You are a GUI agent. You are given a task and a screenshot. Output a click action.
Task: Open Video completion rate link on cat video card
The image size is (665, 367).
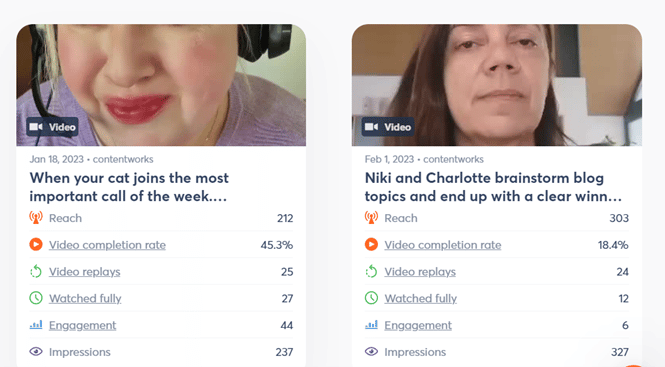tap(107, 245)
